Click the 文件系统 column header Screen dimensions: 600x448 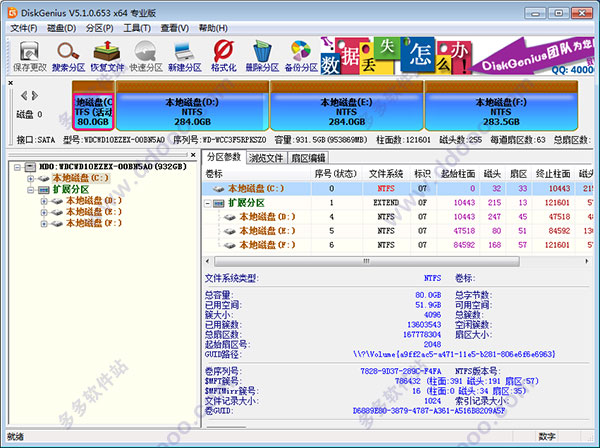coord(386,174)
